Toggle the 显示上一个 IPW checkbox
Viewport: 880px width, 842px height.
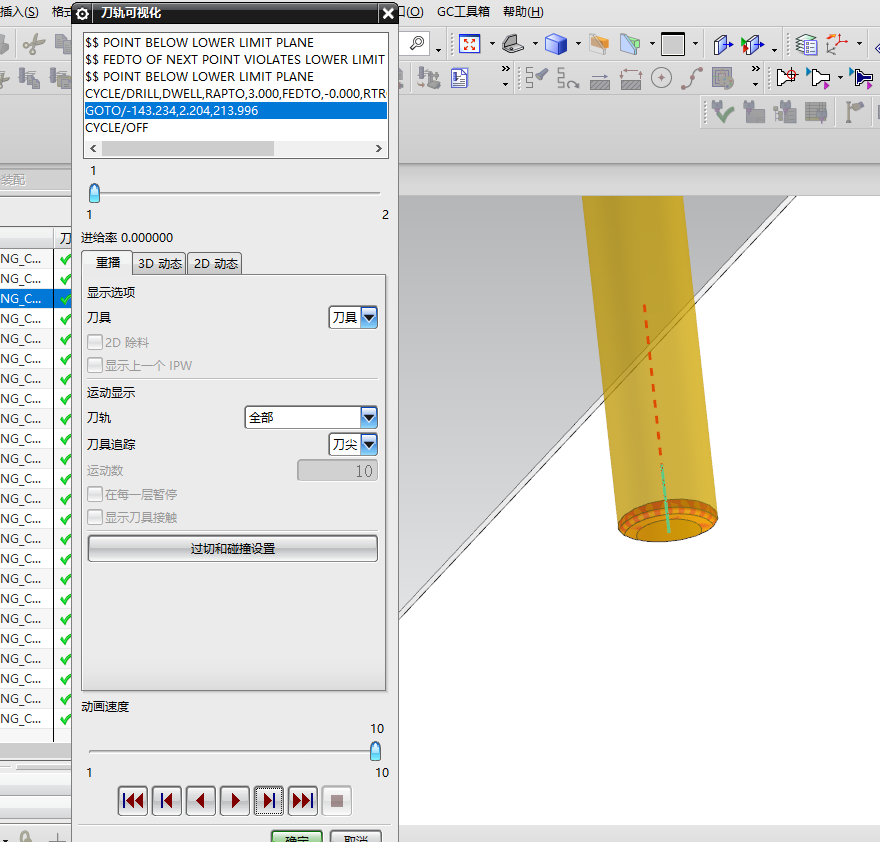coord(95,365)
